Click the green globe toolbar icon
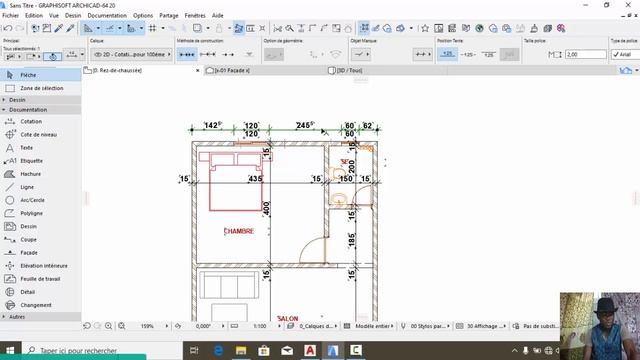 [x=480, y=28]
